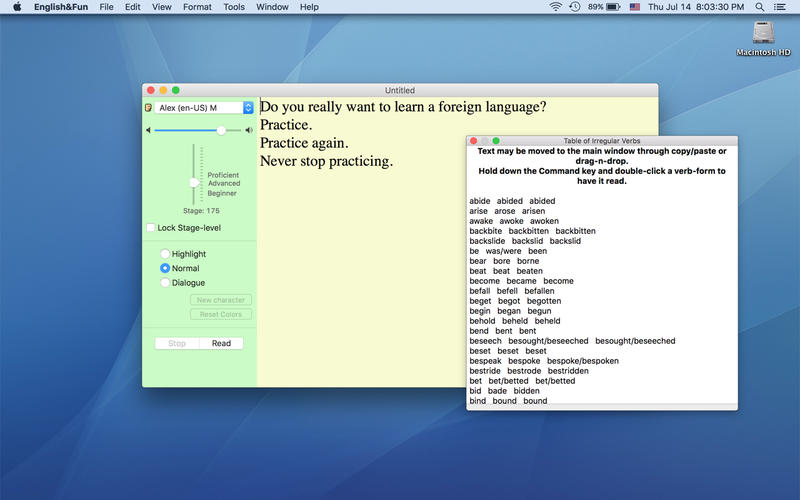
Task: Select the Highlight radio option
Action: [x=165, y=254]
